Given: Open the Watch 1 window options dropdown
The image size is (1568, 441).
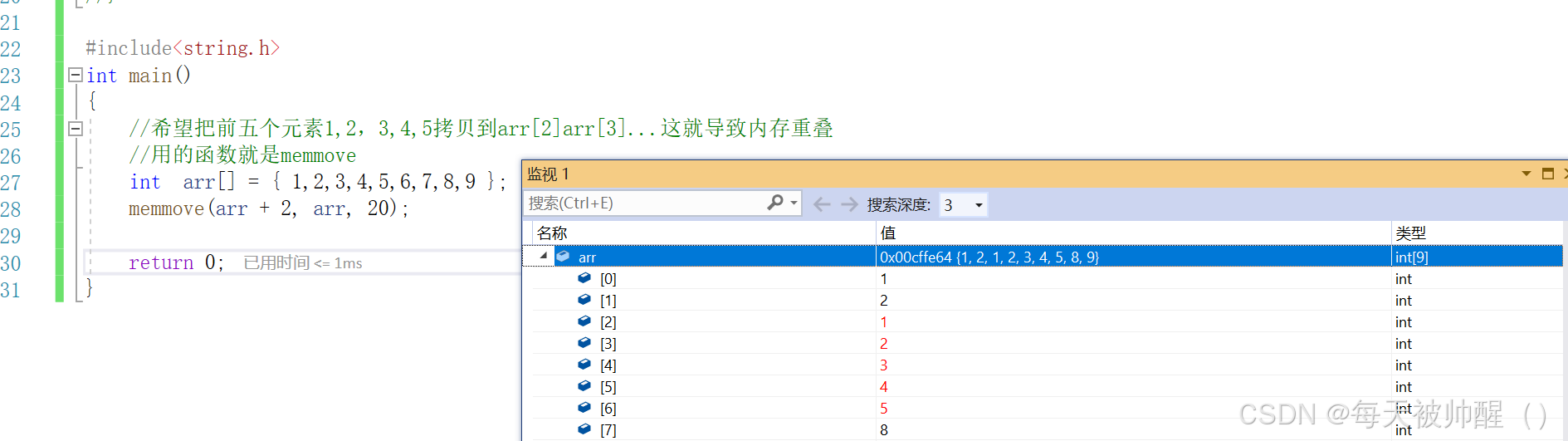Looking at the screenshot, I should 1526,174.
